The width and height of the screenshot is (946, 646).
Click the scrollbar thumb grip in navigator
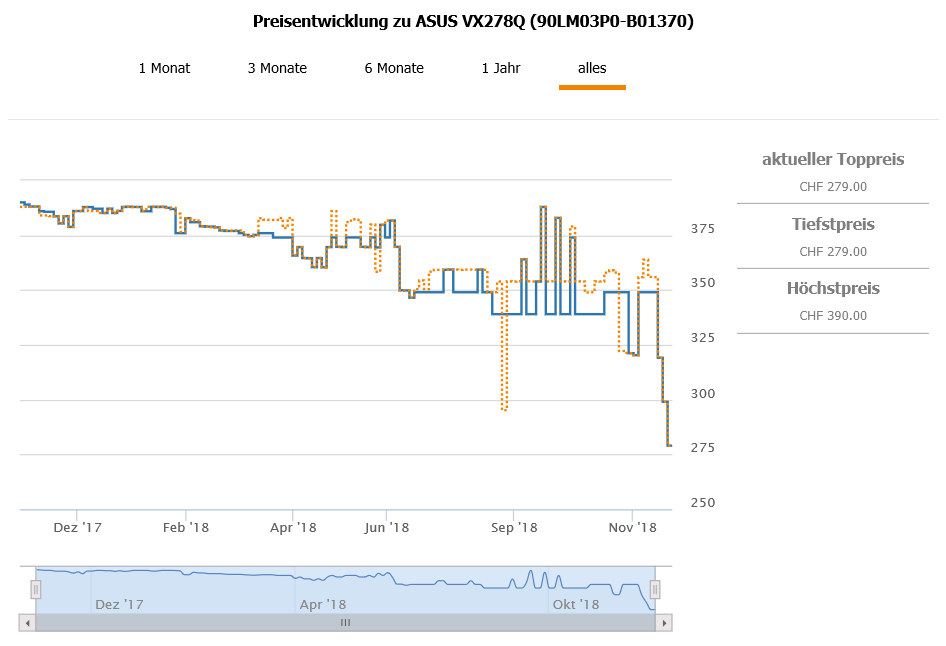[345, 622]
